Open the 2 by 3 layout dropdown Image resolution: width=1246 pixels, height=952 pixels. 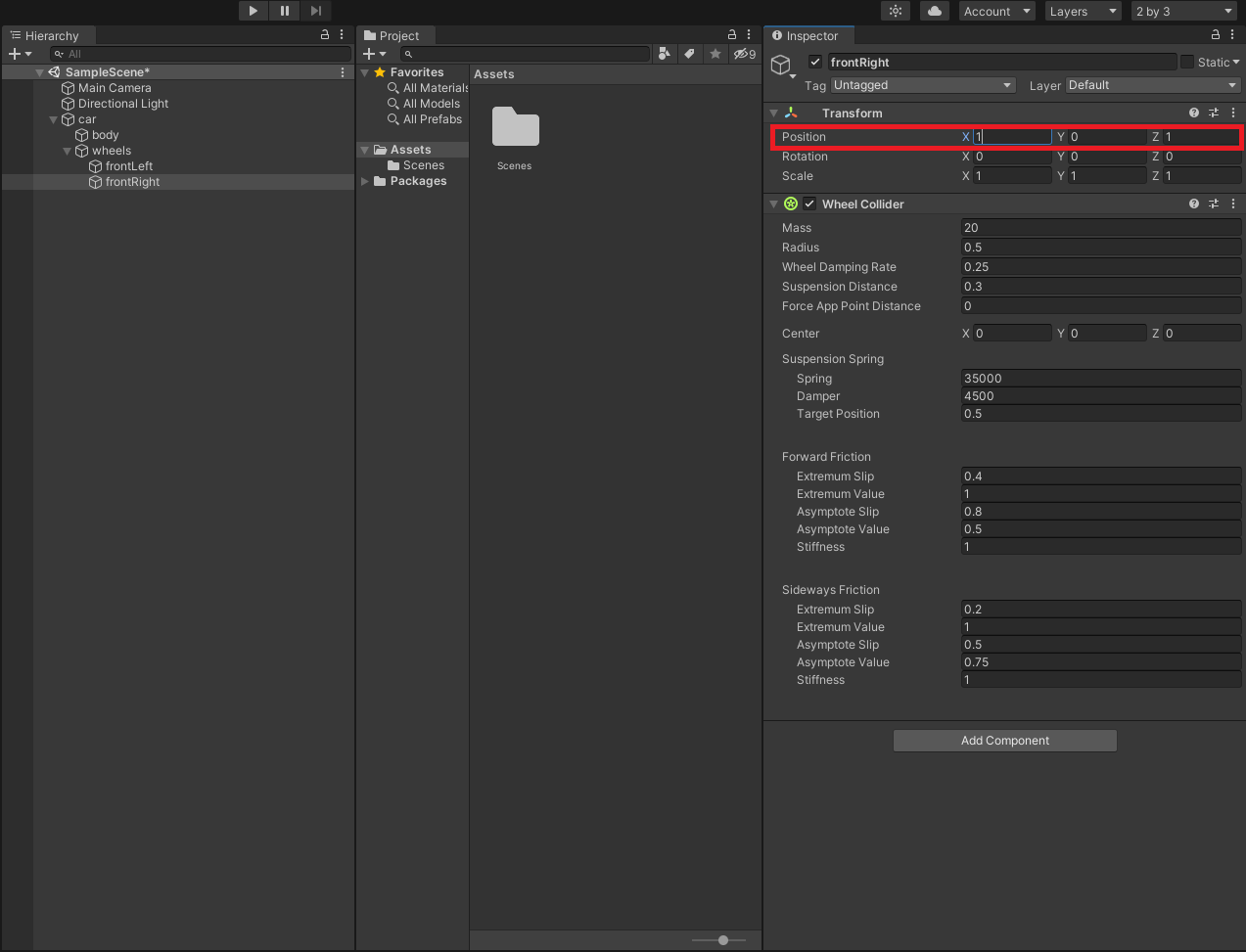1184,11
